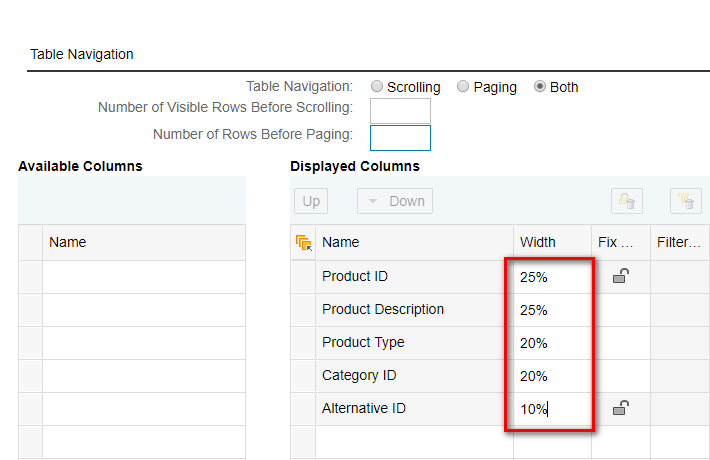Select the Product Description row name
710x460 pixels.
point(383,309)
